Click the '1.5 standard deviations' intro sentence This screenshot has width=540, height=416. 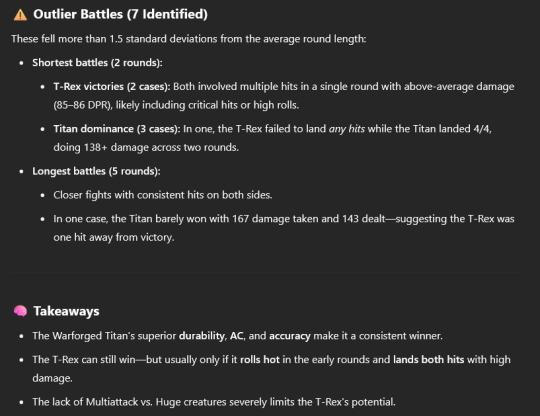(189, 39)
